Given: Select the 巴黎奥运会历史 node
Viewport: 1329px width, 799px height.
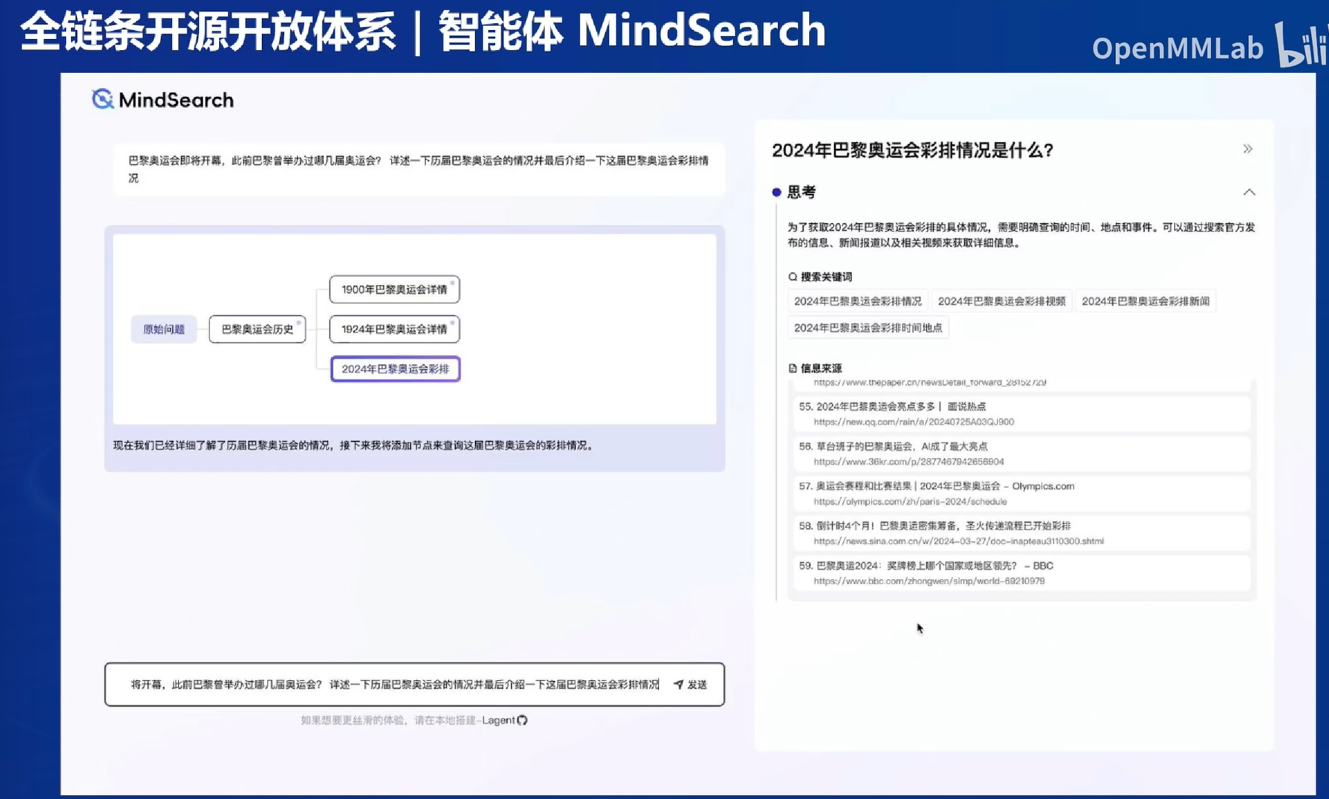Looking at the screenshot, I should point(257,329).
